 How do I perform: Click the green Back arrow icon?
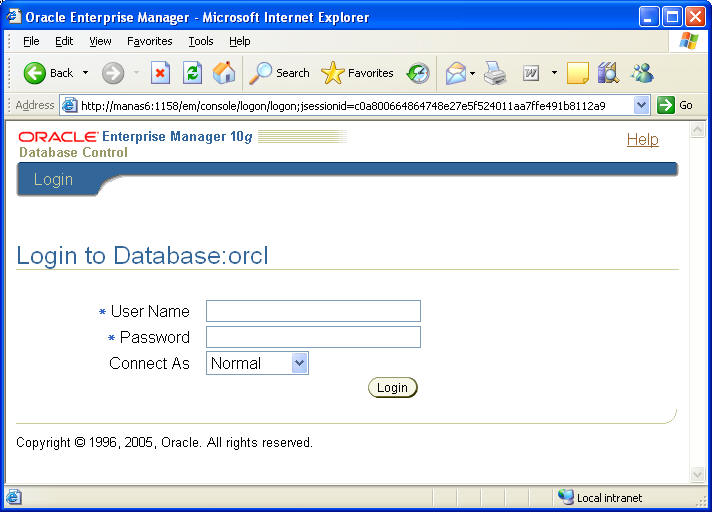coord(35,73)
